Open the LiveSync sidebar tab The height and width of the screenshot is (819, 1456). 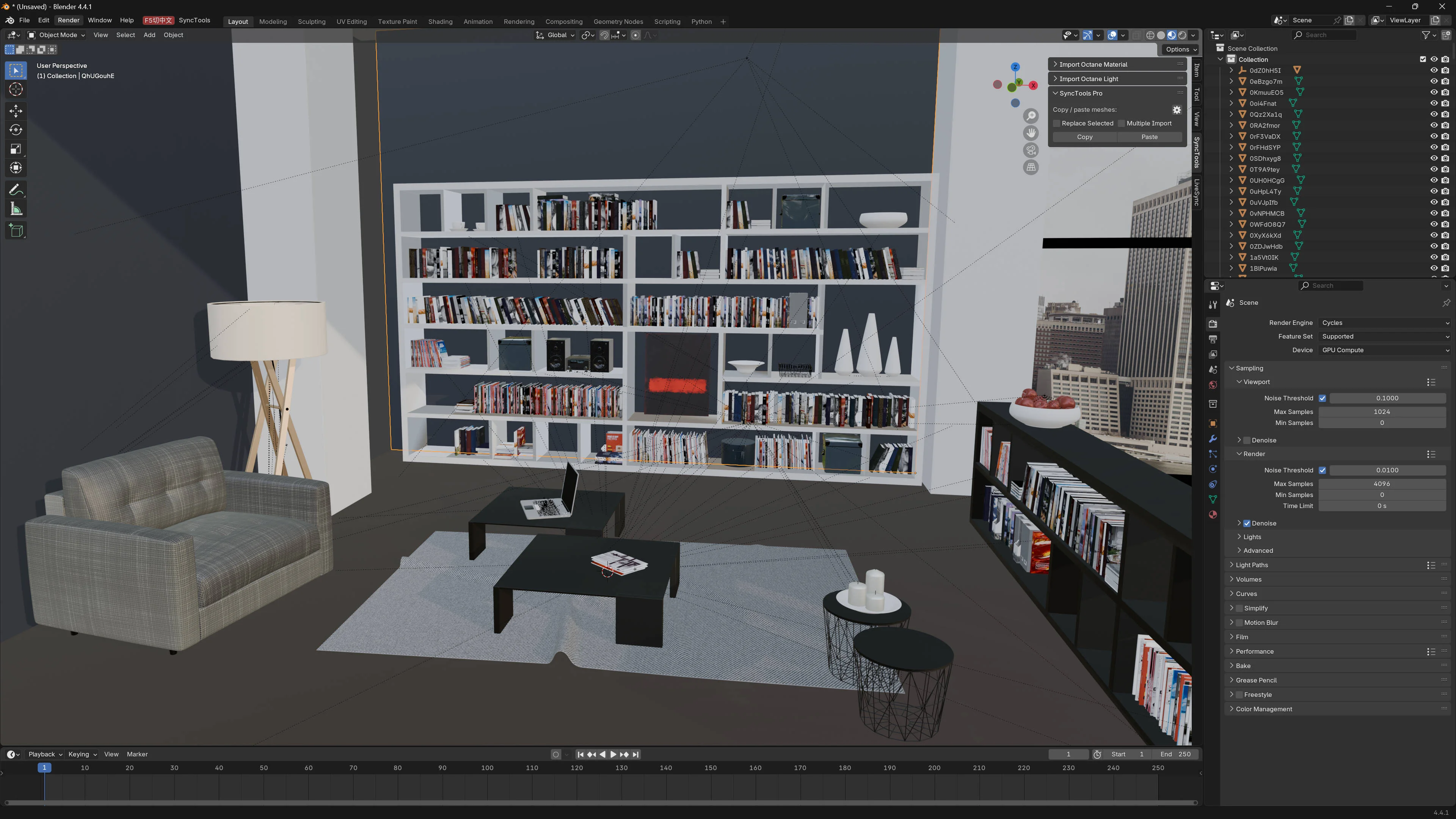1197,193
